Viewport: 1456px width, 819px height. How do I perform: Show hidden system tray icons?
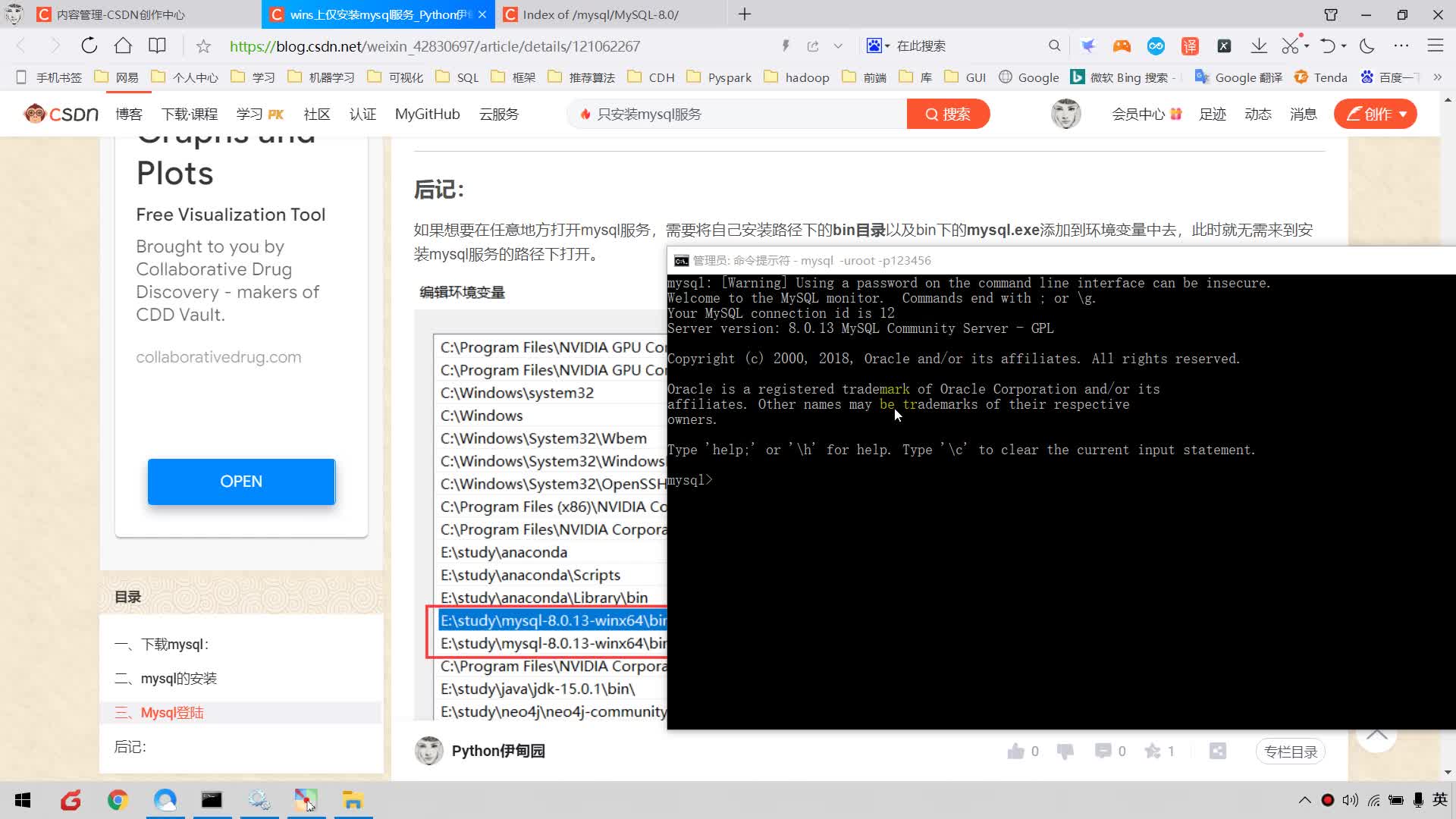pos(1304,800)
